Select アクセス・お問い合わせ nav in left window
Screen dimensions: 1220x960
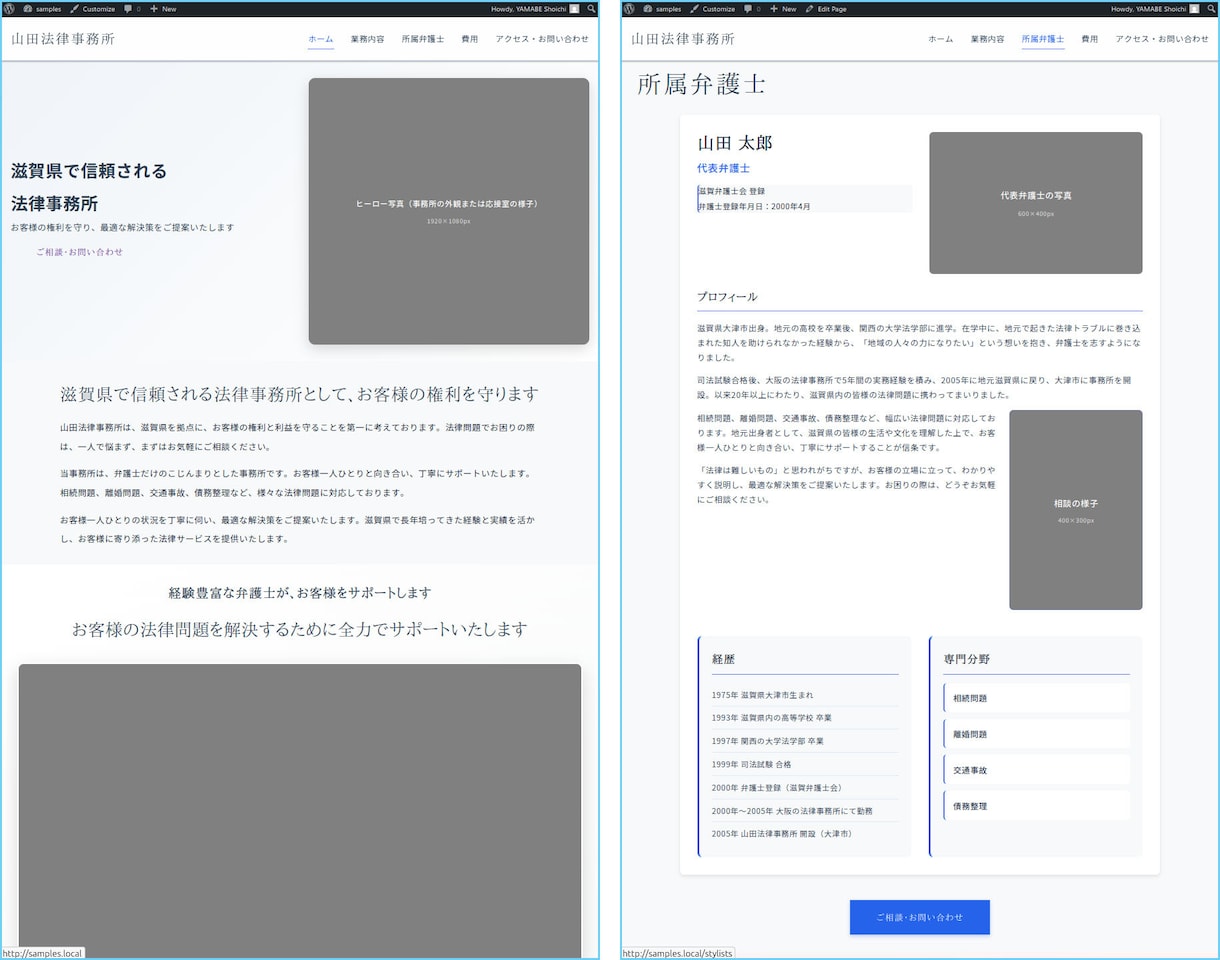point(542,39)
